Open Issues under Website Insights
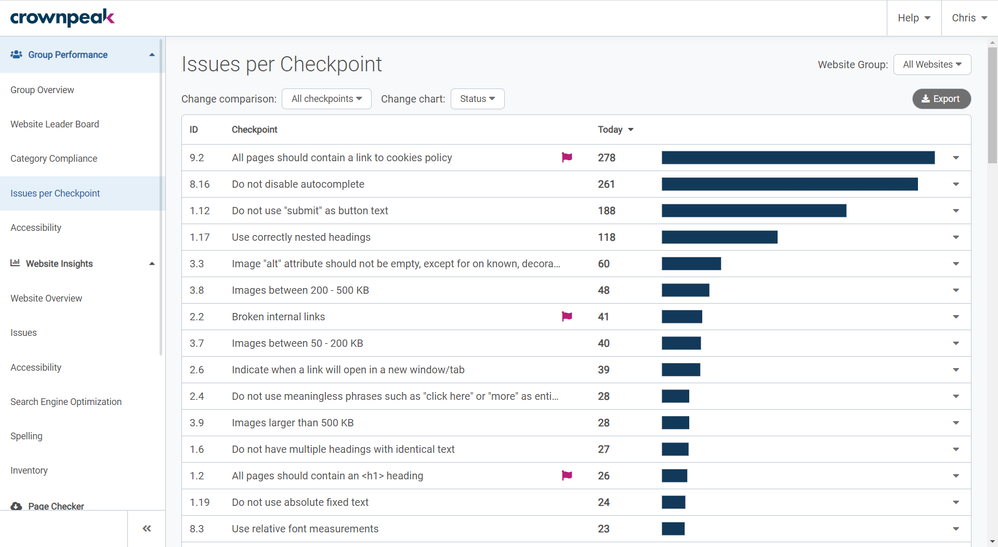The height and width of the screenshot is (547, 998). 24,332
